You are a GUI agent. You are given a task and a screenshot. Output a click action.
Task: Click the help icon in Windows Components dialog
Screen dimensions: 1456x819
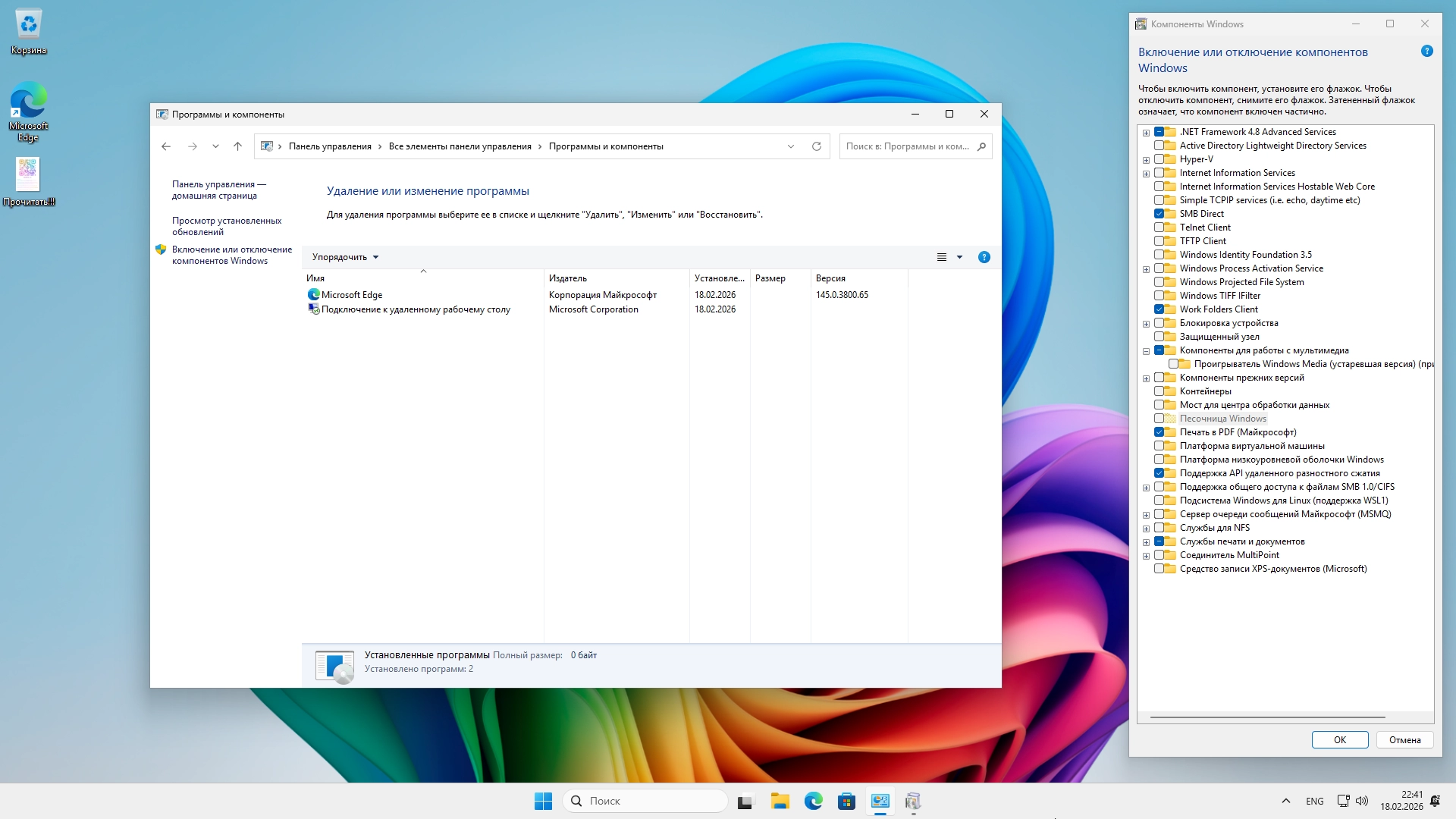point(1426,52)
